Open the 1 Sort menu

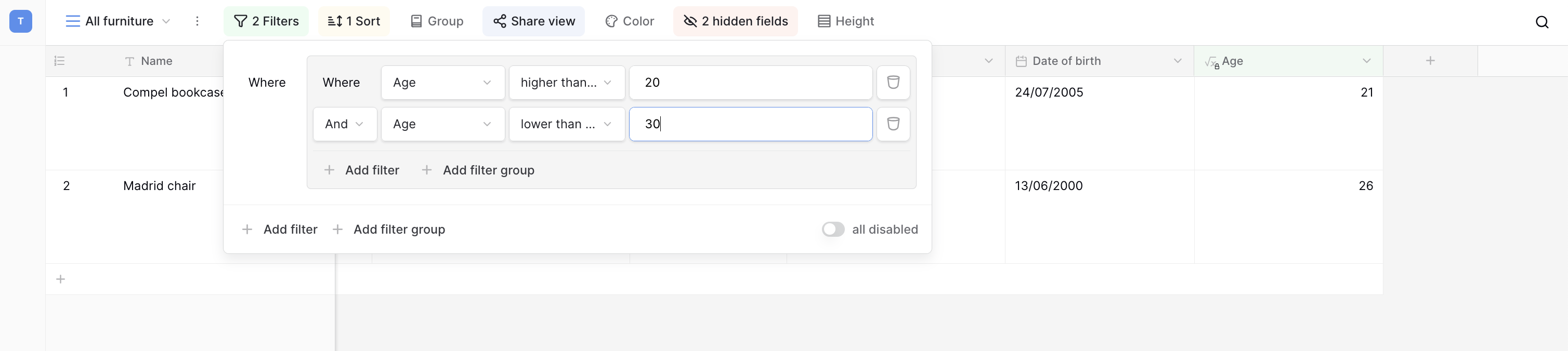[354, 21]
